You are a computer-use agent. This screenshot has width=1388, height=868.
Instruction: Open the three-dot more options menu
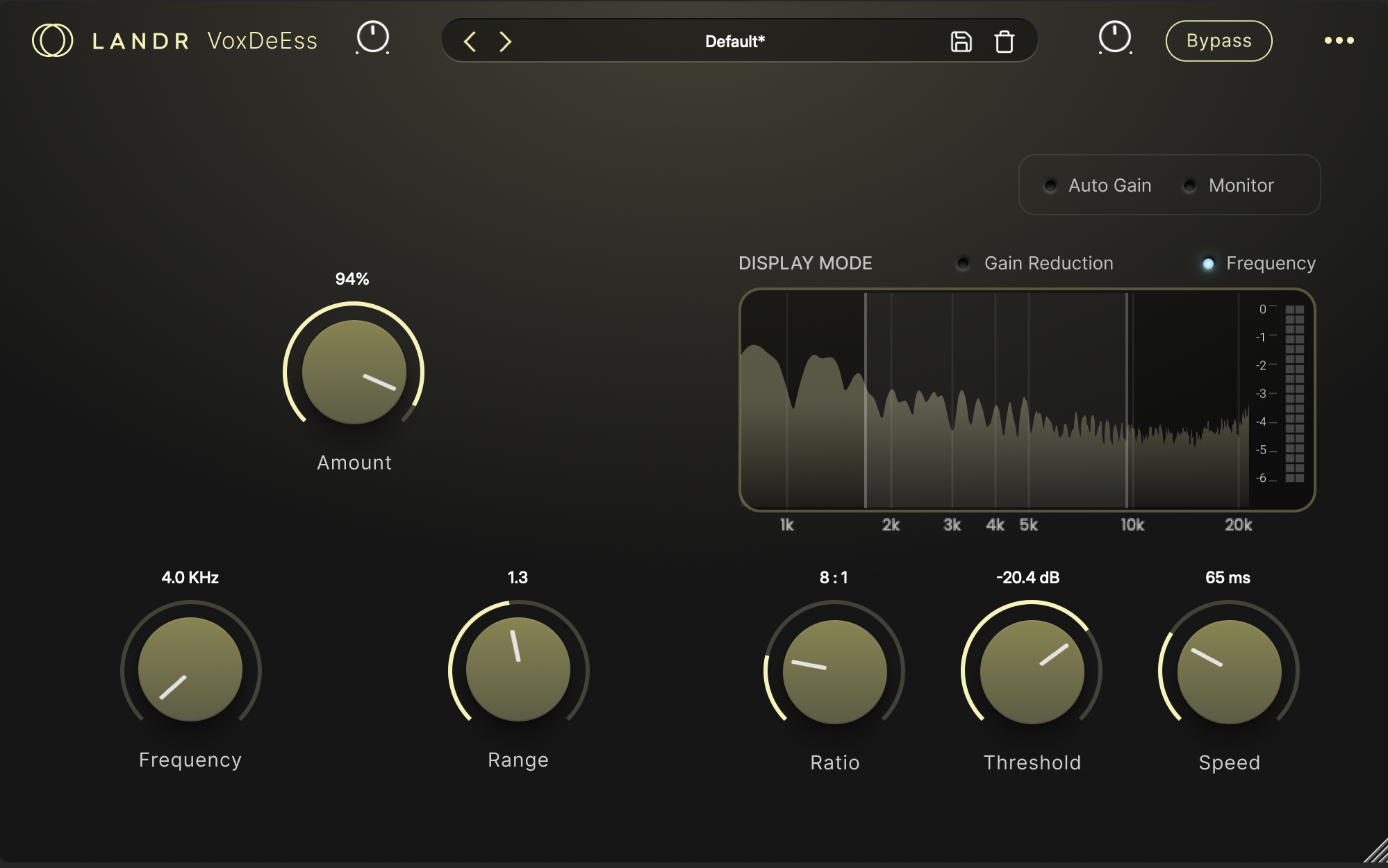(x=1339, y=40)
